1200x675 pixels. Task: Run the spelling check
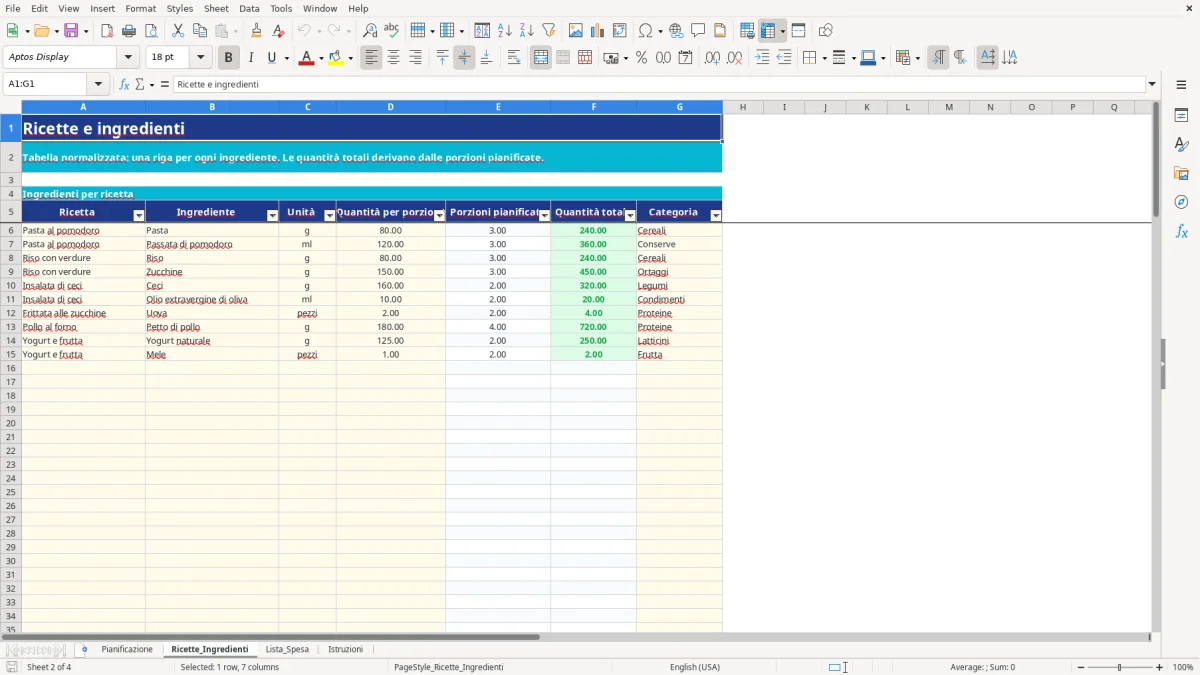[392, 31]
